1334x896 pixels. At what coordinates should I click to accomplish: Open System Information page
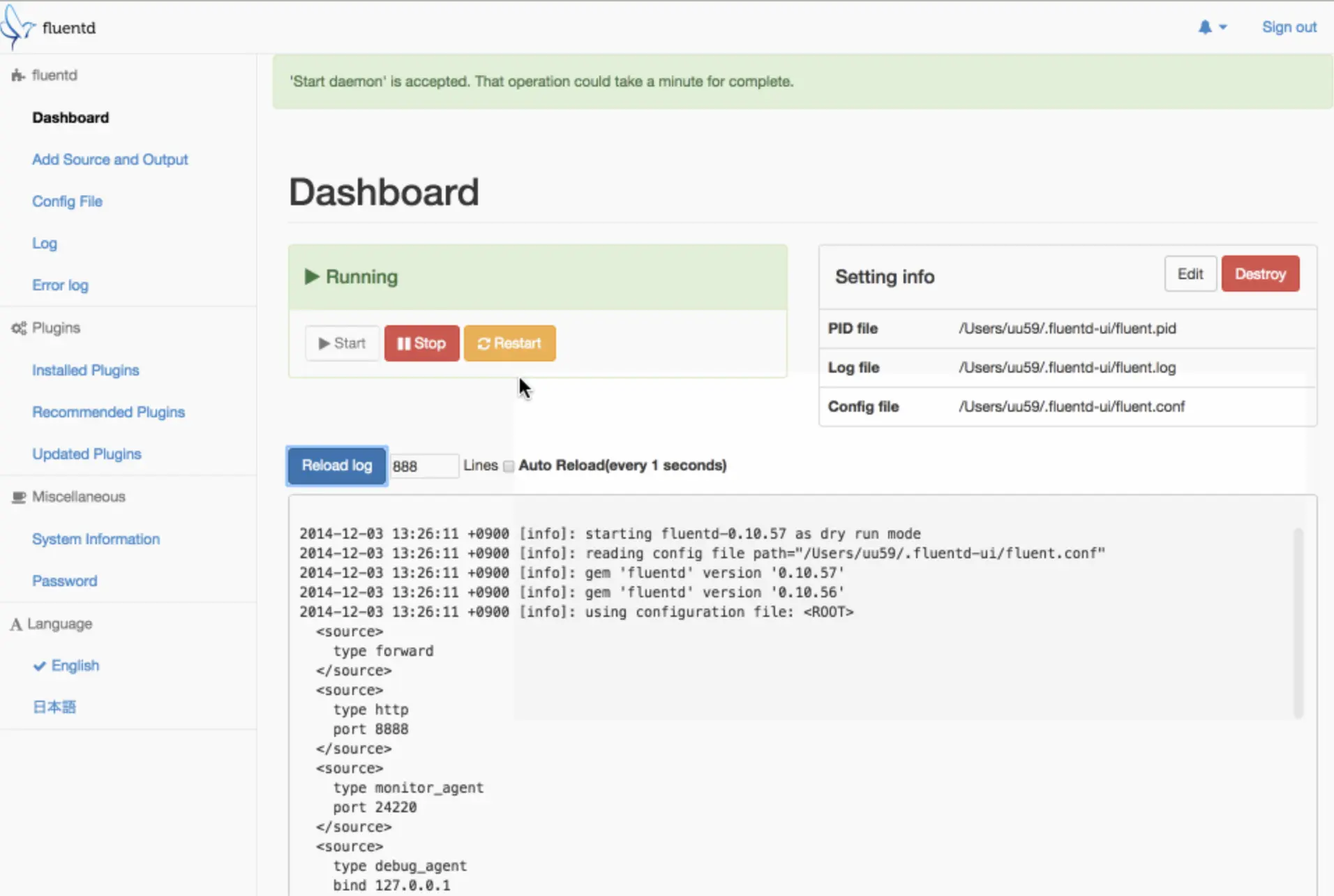tap(96, 539)
